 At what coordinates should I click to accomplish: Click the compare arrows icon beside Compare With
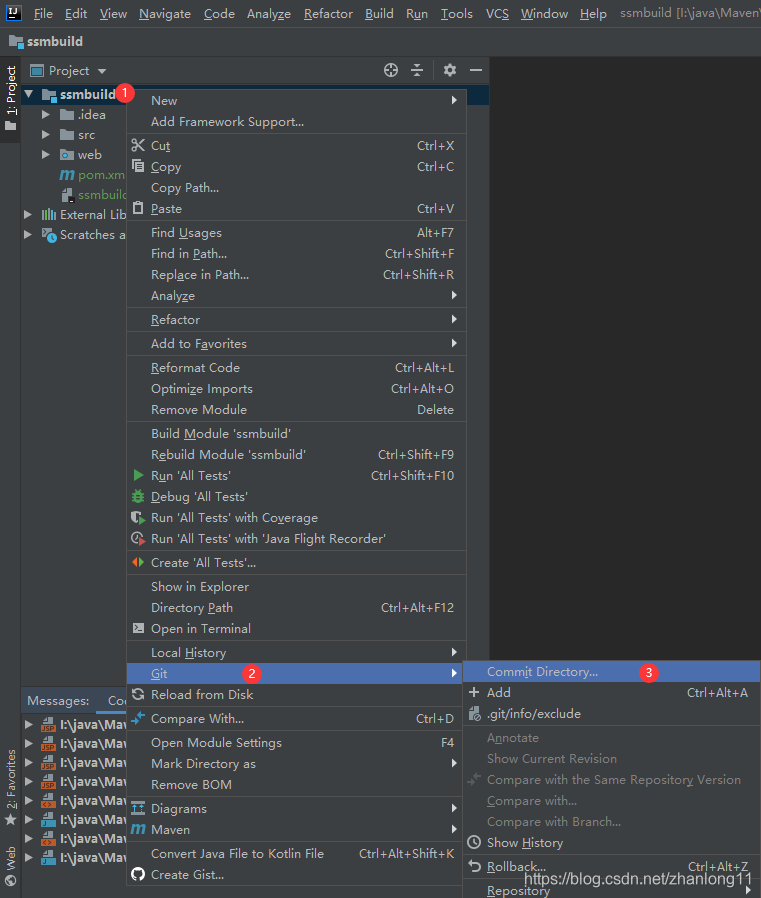[138, 718]
